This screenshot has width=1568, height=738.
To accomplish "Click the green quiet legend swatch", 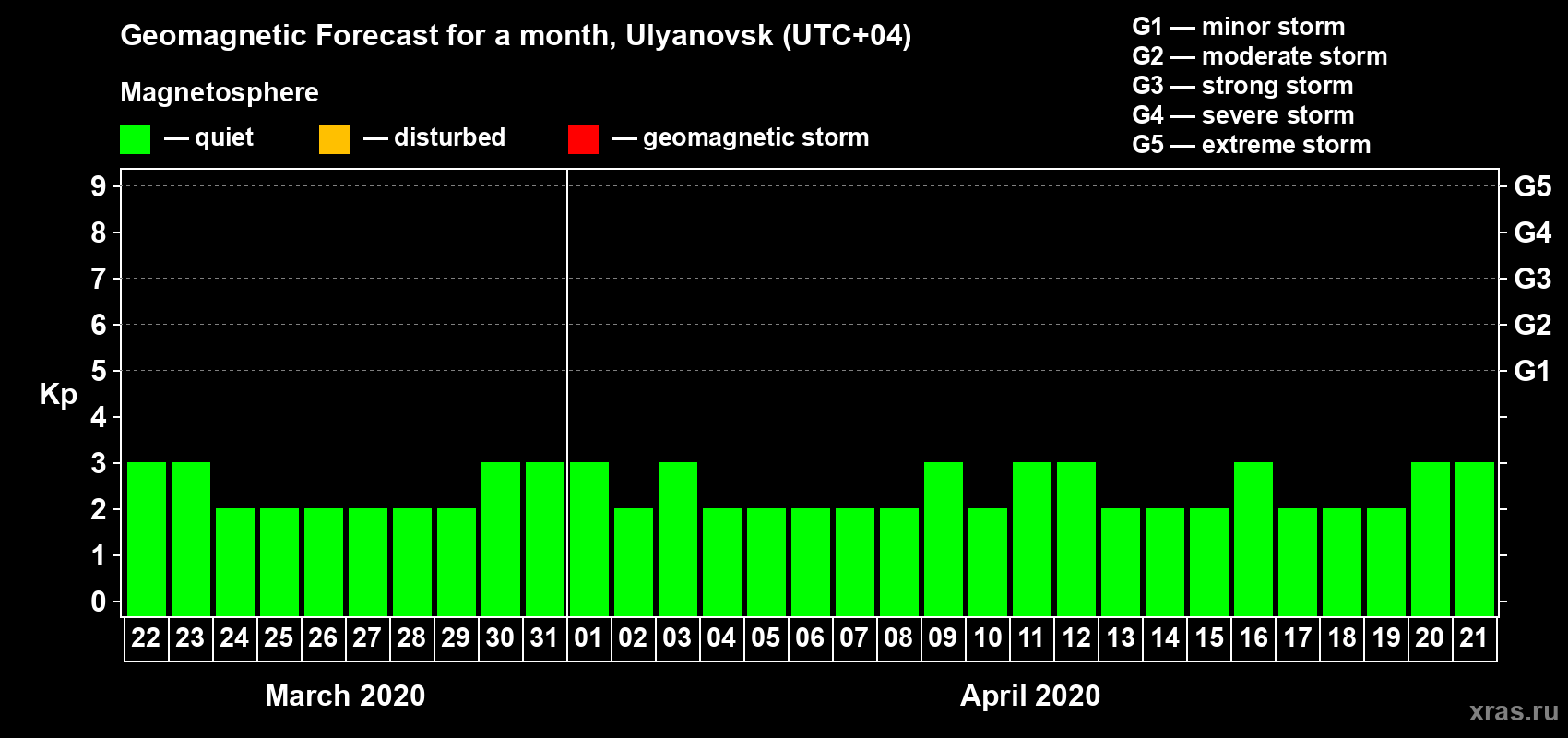I will [135, 139].
